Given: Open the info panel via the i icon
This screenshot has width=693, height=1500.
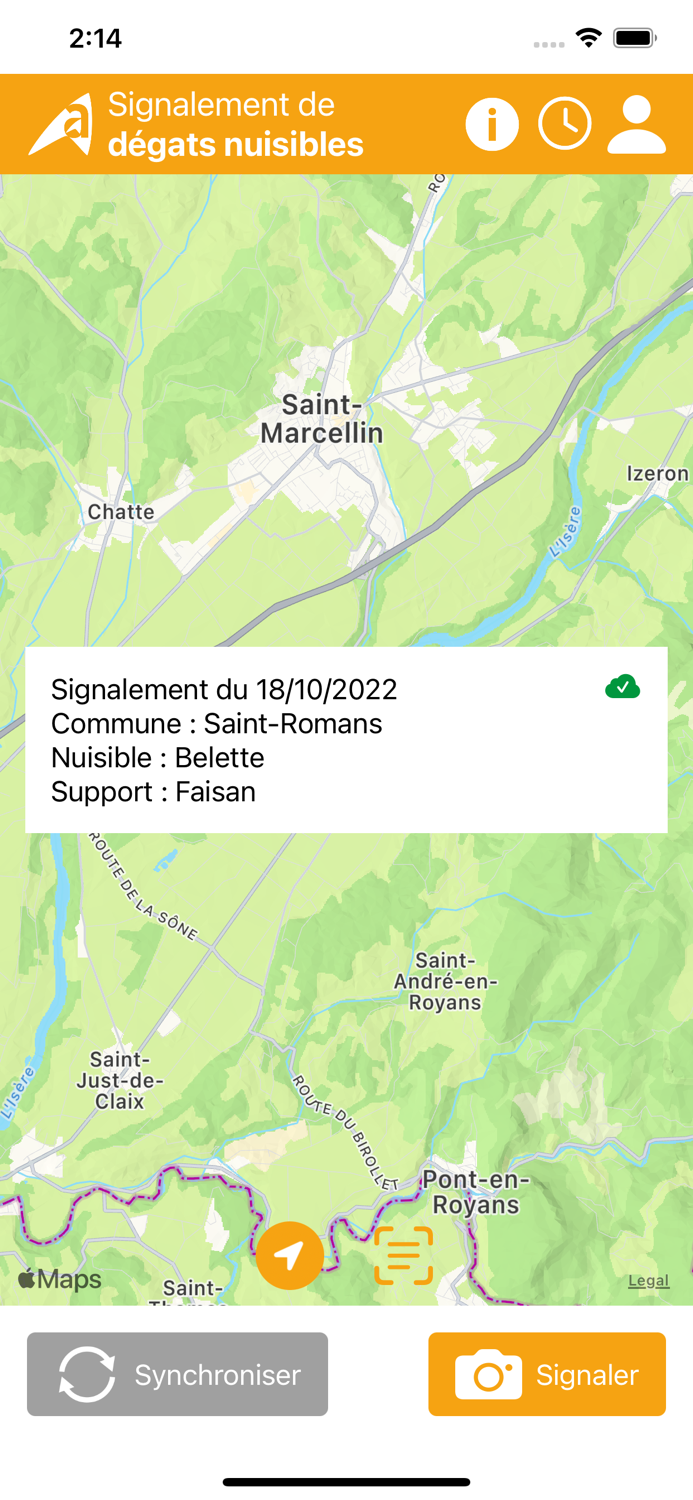Looking at the screenshot, I should click(x=492, y=124).
